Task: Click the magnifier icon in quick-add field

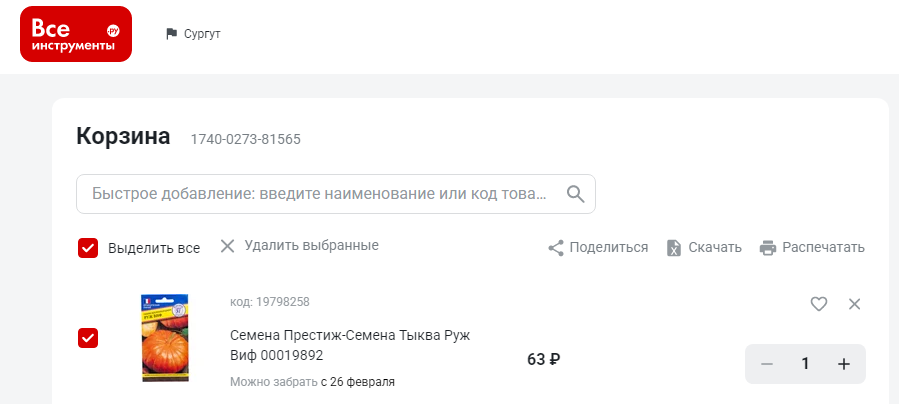Action: (576, 194)
